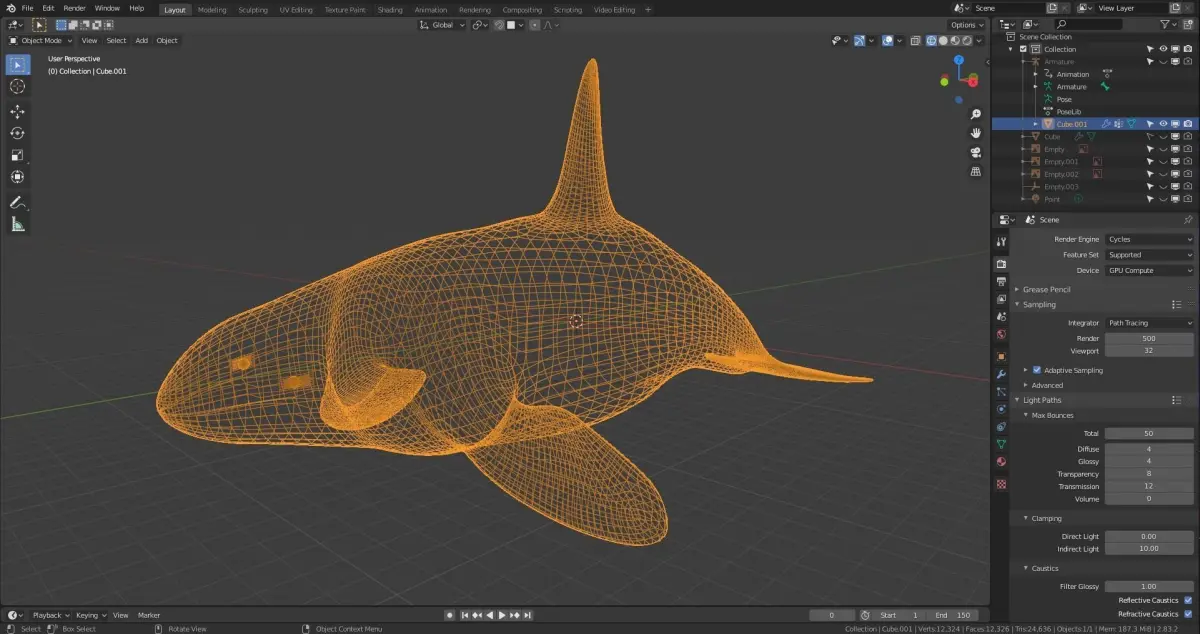Select the Measure tool
This screenshot has width=1200, height=634.
[17, 224]
